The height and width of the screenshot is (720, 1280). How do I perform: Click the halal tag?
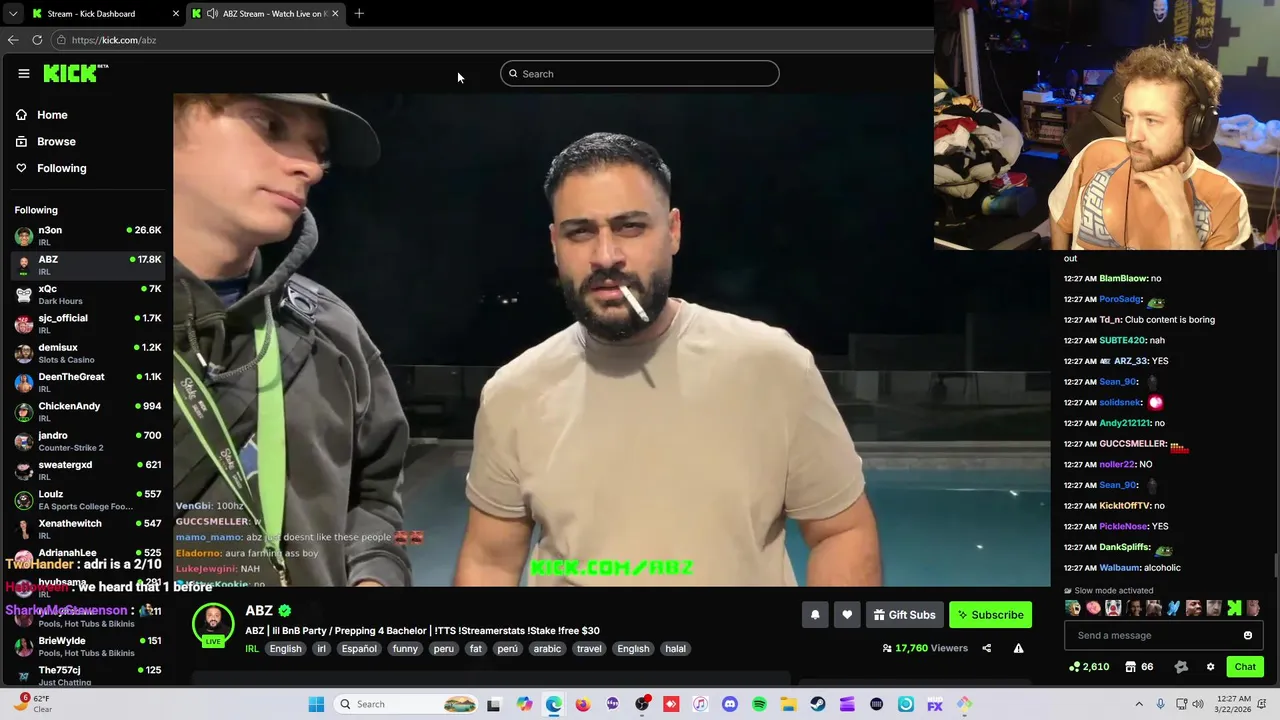676,649
